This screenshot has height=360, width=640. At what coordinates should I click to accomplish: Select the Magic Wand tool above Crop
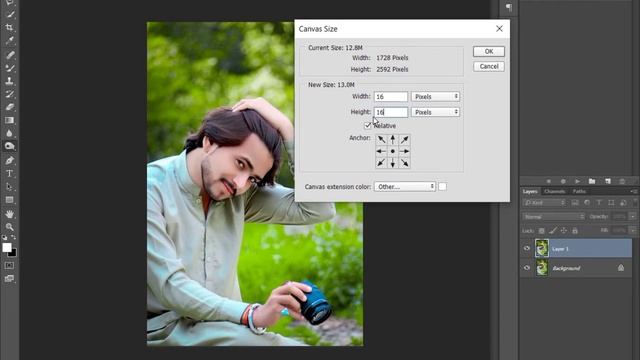(9, 15)
